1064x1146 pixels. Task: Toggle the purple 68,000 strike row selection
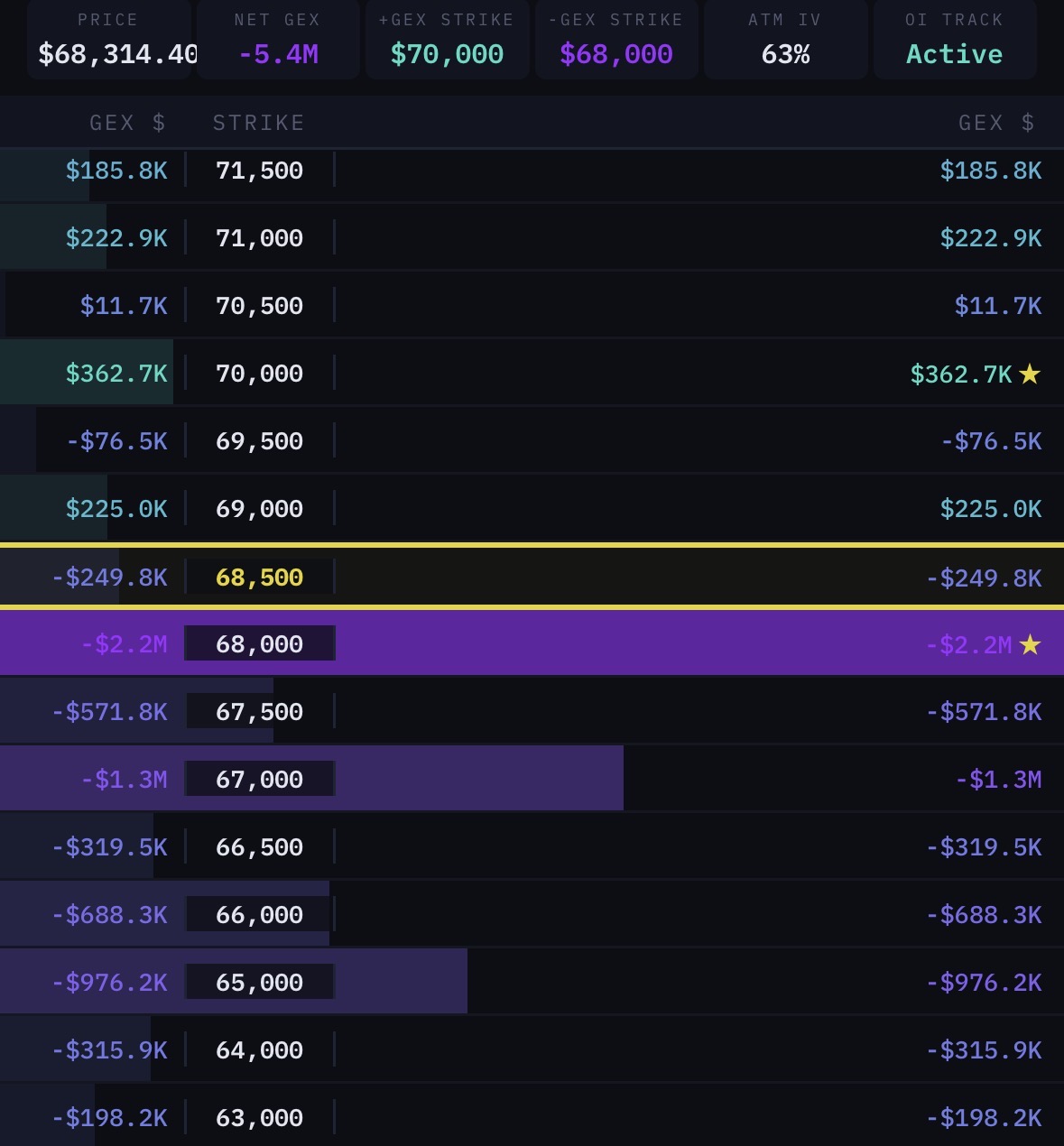pyautogui.click(x=532, y=643)
